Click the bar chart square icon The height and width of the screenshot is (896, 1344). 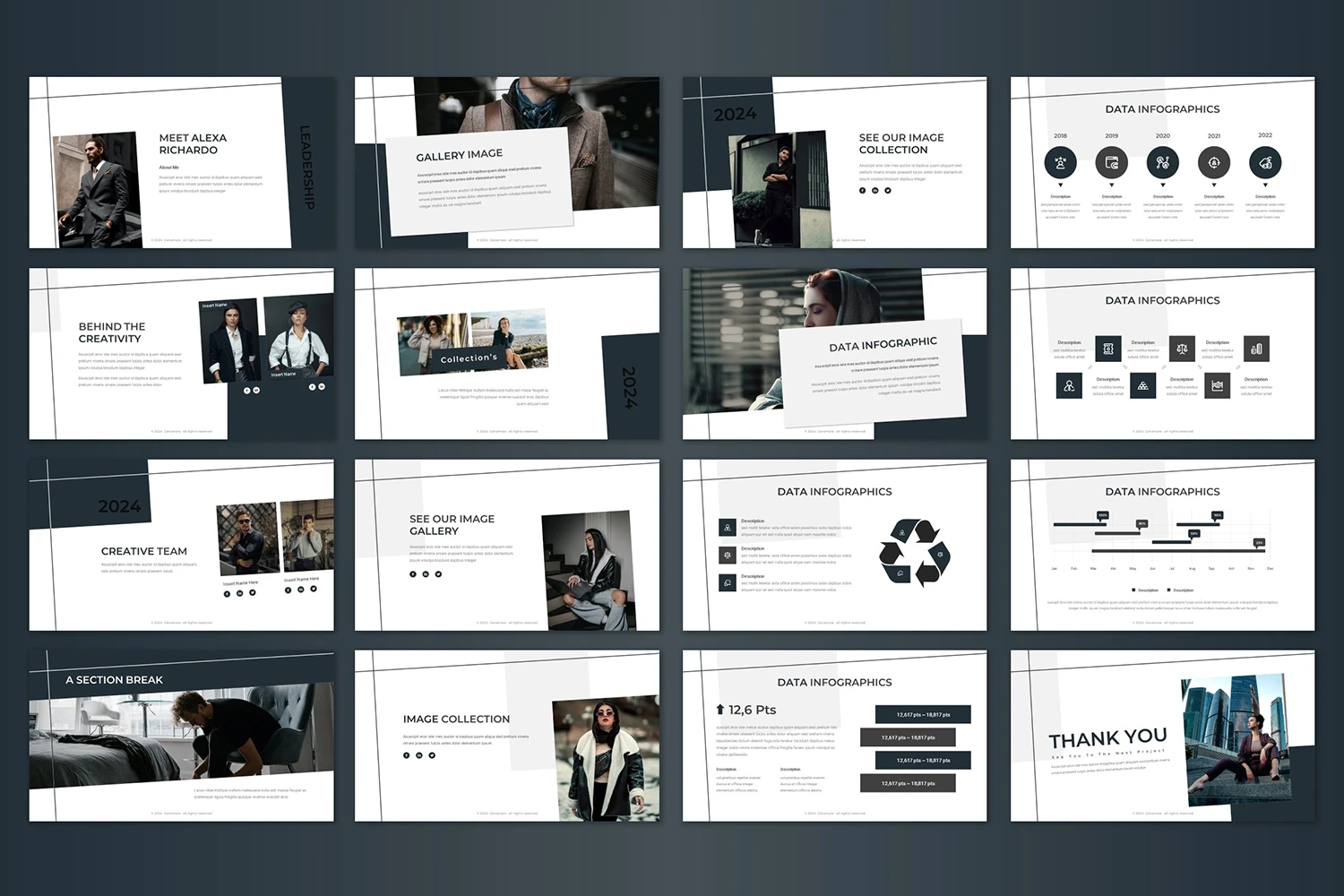1256,349
